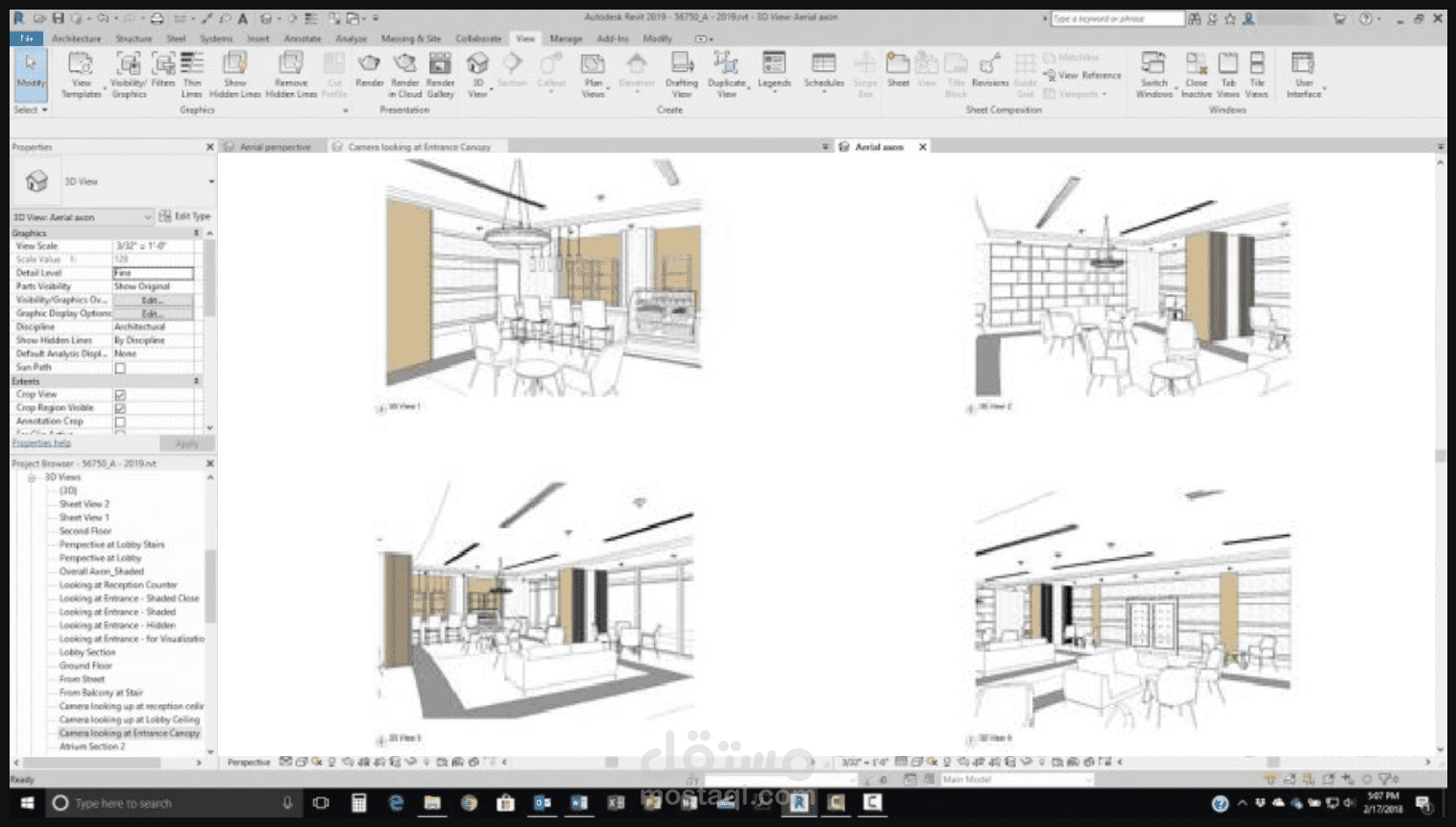Click the Apply button in Properties

[186, 444]
